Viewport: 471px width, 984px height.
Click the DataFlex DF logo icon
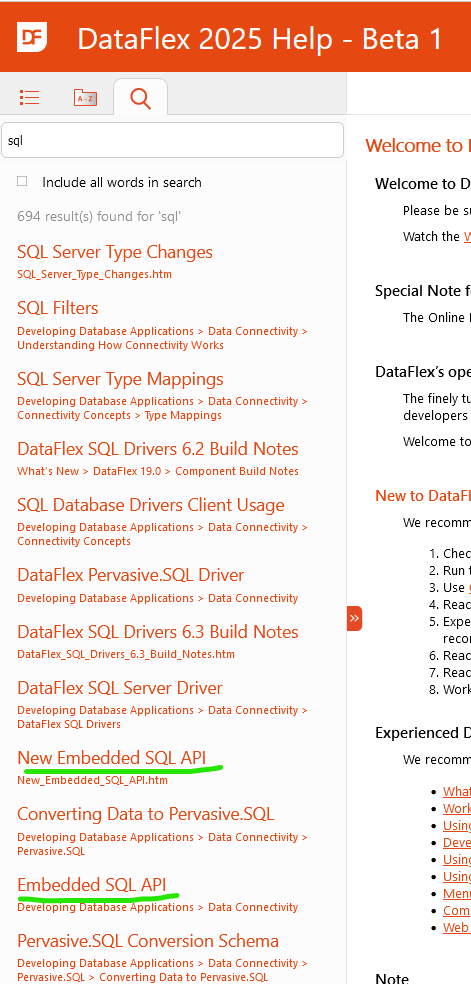(x=31, y=37)
